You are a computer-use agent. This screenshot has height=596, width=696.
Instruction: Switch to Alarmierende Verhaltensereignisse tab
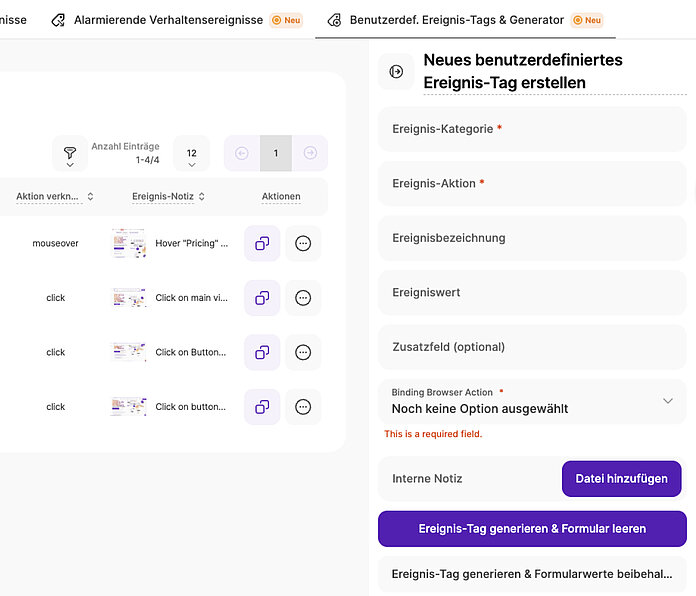(168, 20)
